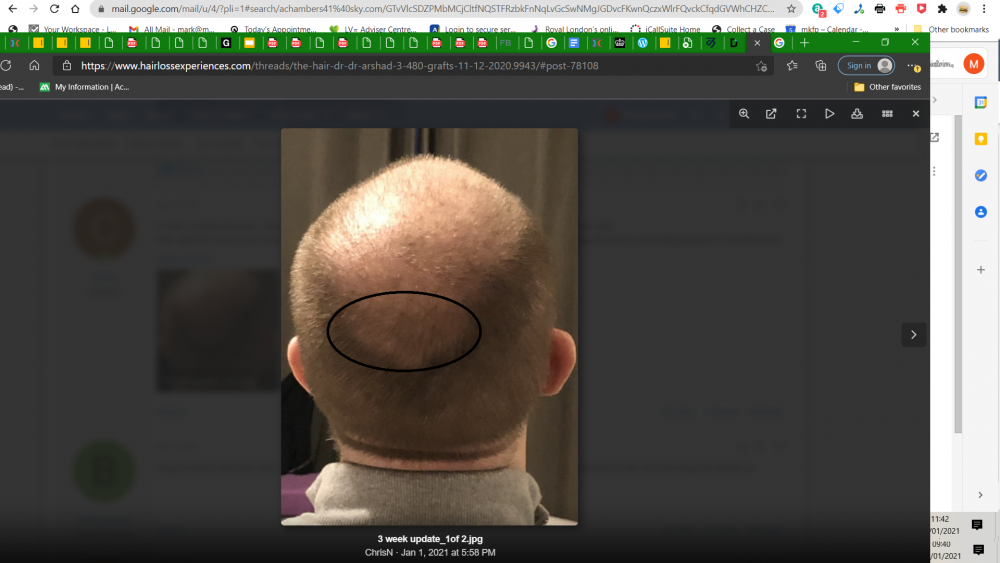View site info via the Edge lock icon
1000x563 pixels.
[67, 66]
